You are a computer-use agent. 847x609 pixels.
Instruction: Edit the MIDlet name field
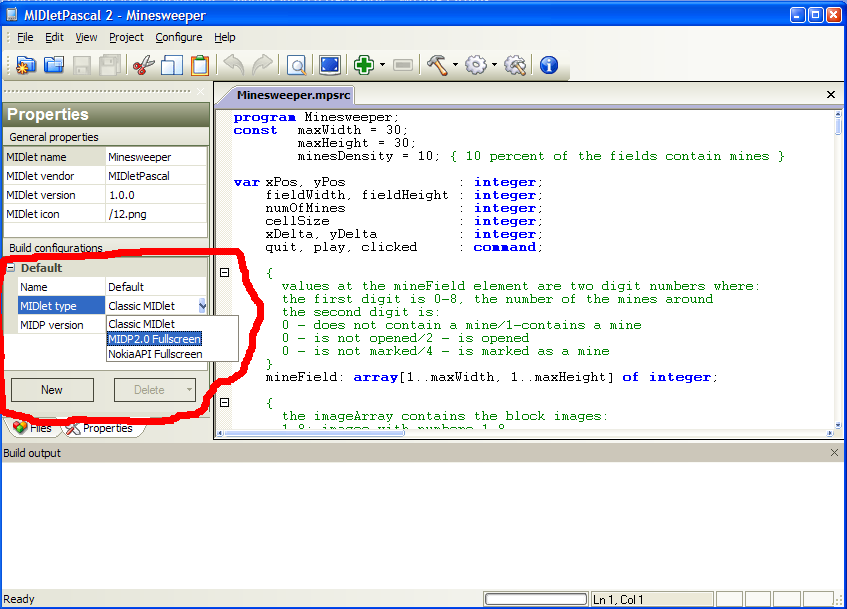155,157
